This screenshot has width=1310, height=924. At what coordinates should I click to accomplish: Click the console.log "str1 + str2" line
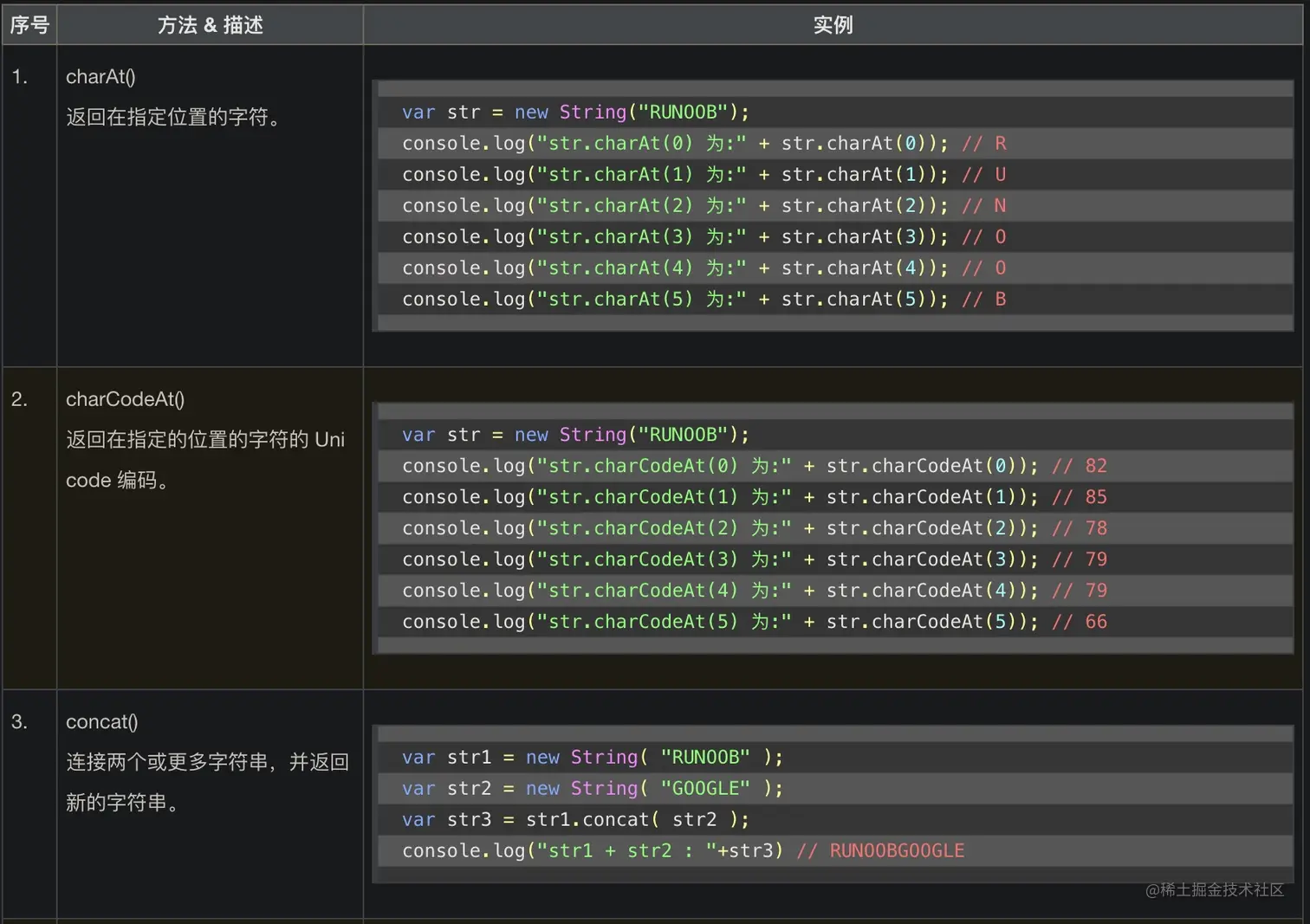coord(683,850)
